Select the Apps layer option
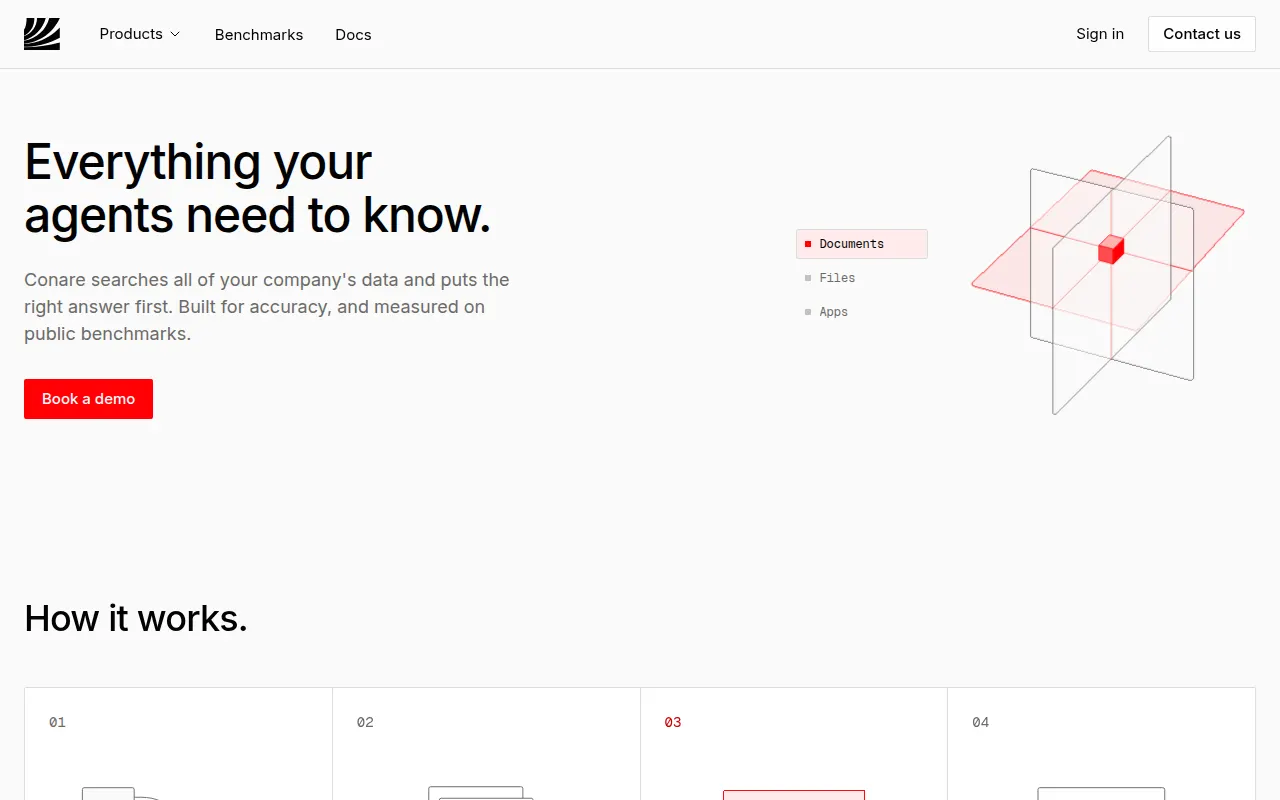Screen dimensions: 1280x800 click(862, 312)
